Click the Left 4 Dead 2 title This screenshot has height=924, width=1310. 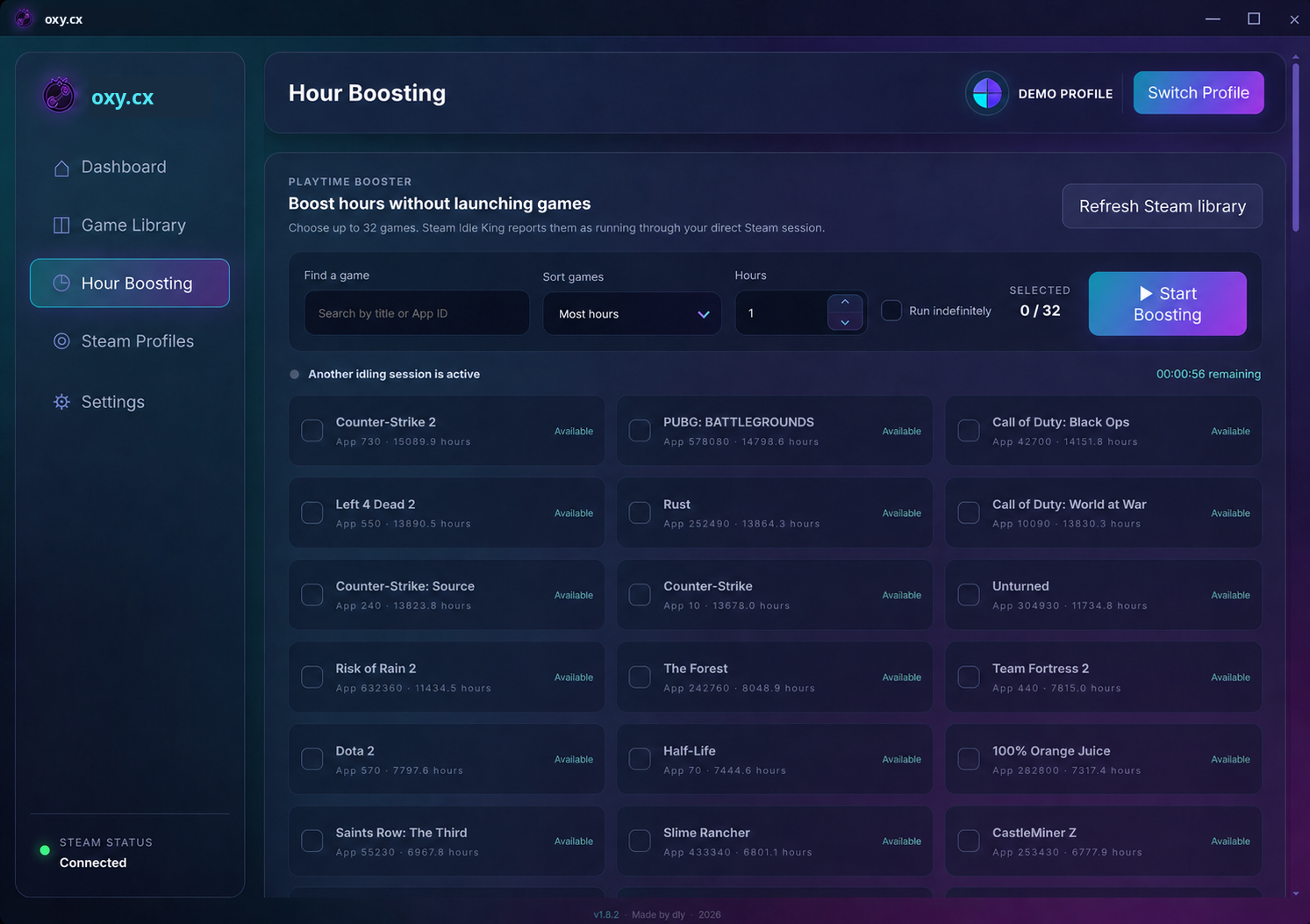(376, 505)
